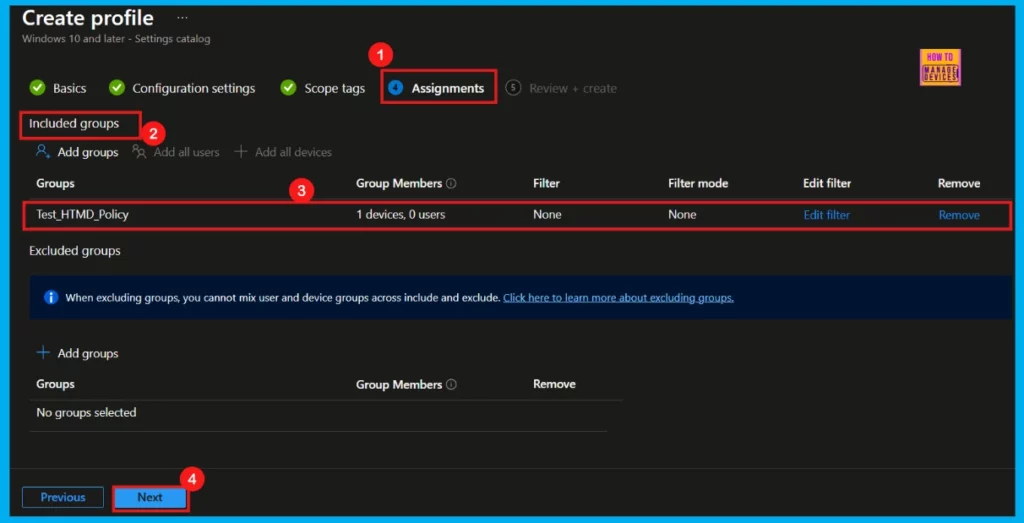1024x523 pixels.
Task: Switch to the Configuration settings tab
Action: (x=194, y=88)
